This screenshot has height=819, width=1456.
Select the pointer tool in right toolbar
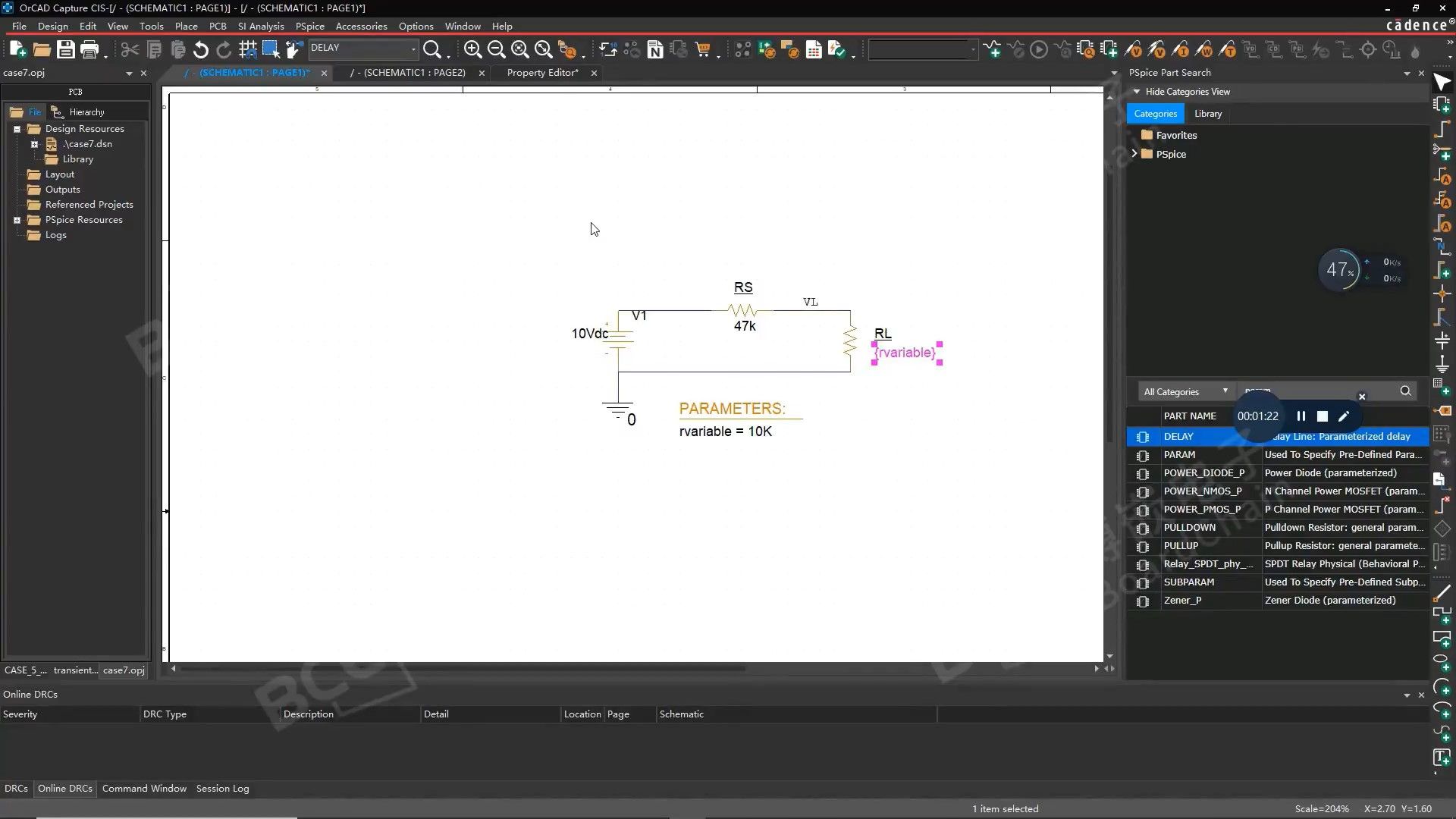(x=1442, y=82)
